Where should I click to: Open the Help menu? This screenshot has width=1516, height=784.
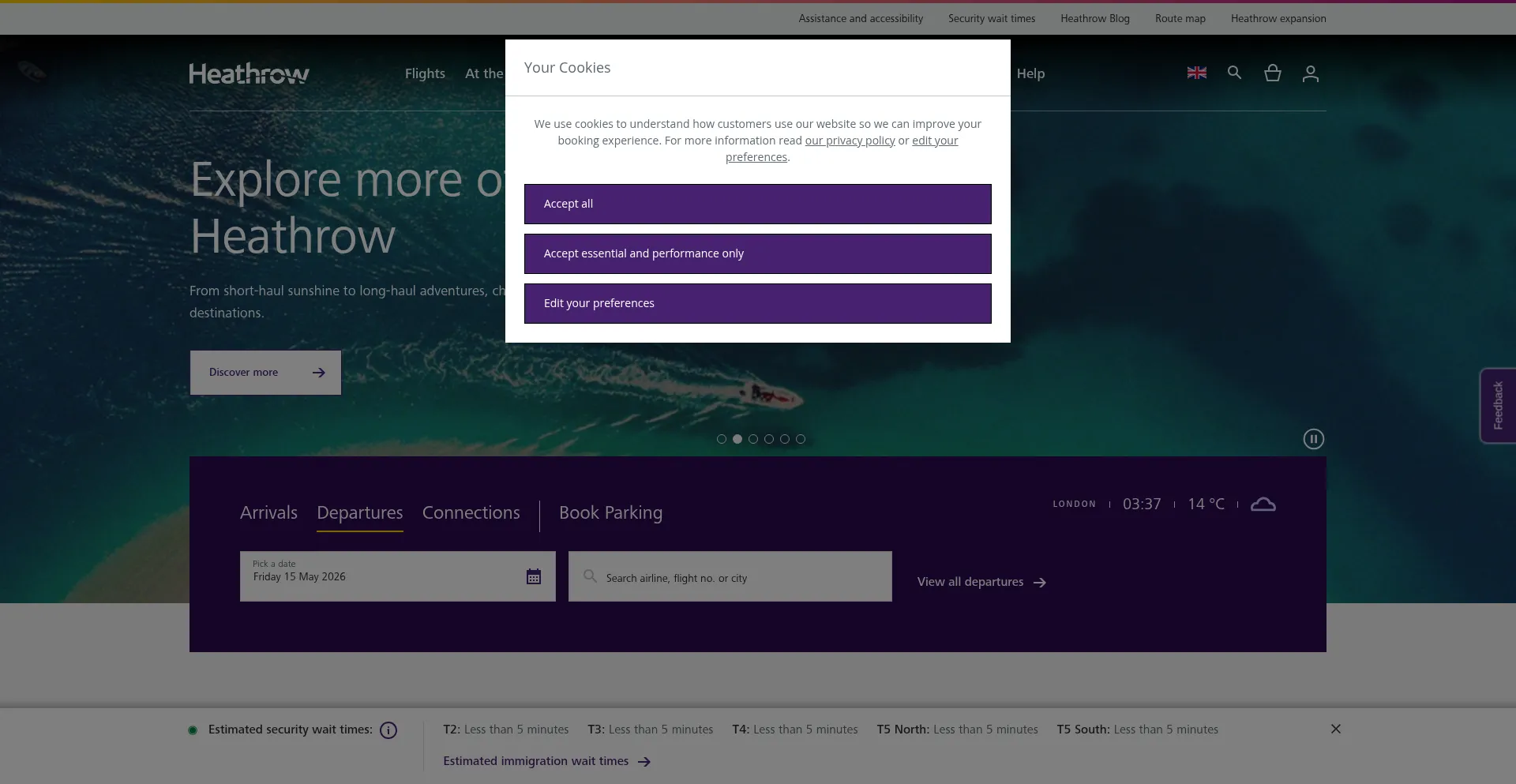1030,73
